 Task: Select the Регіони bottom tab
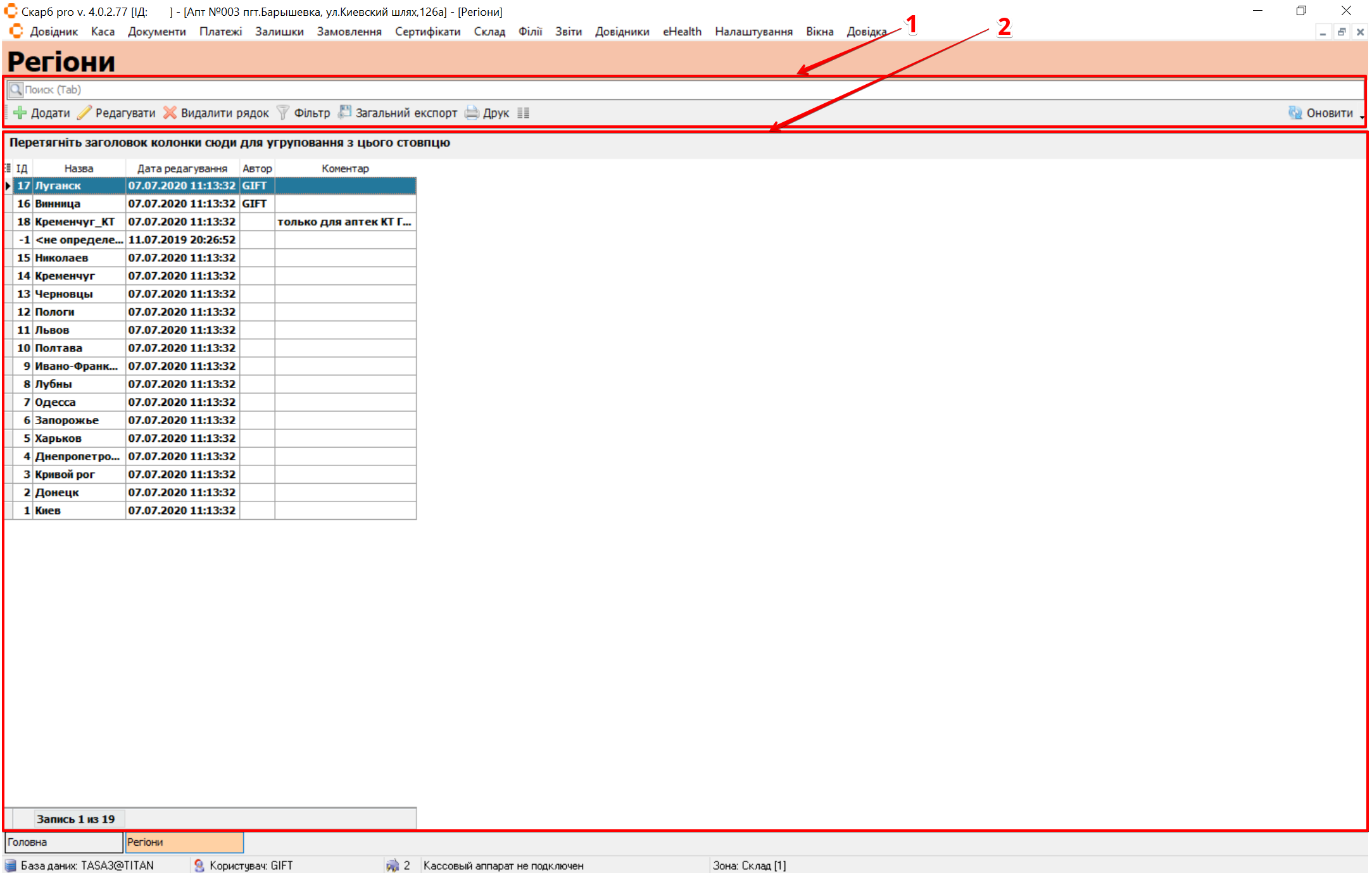[x=184, y=842]
